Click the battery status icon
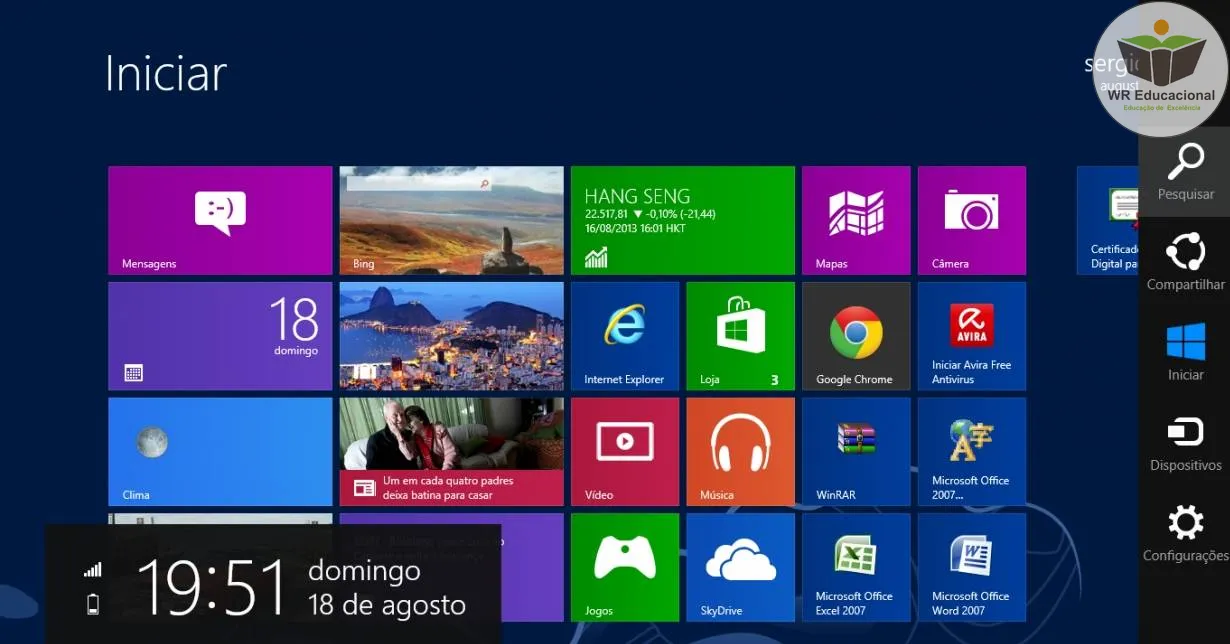Viewport: 1230px width, 644px height. click(x=93, y=604)
